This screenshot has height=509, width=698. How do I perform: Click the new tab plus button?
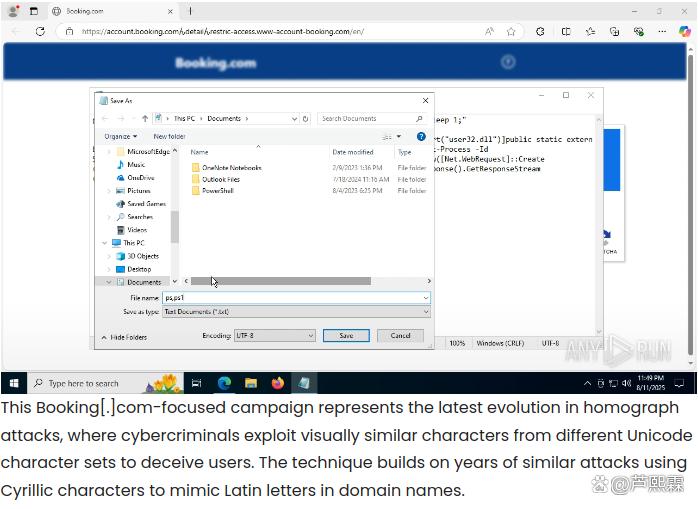pyautogui.click(x=190, y=11)
